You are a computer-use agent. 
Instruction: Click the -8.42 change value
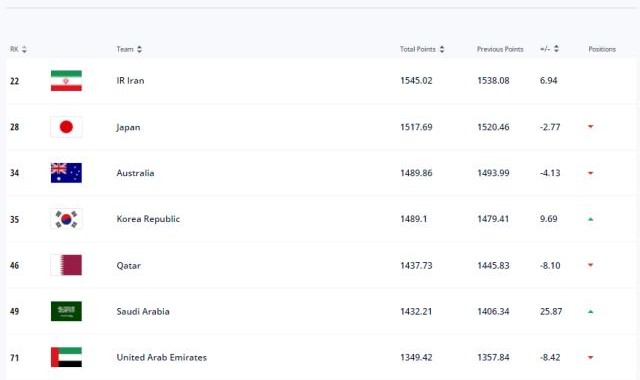point(550,357)
